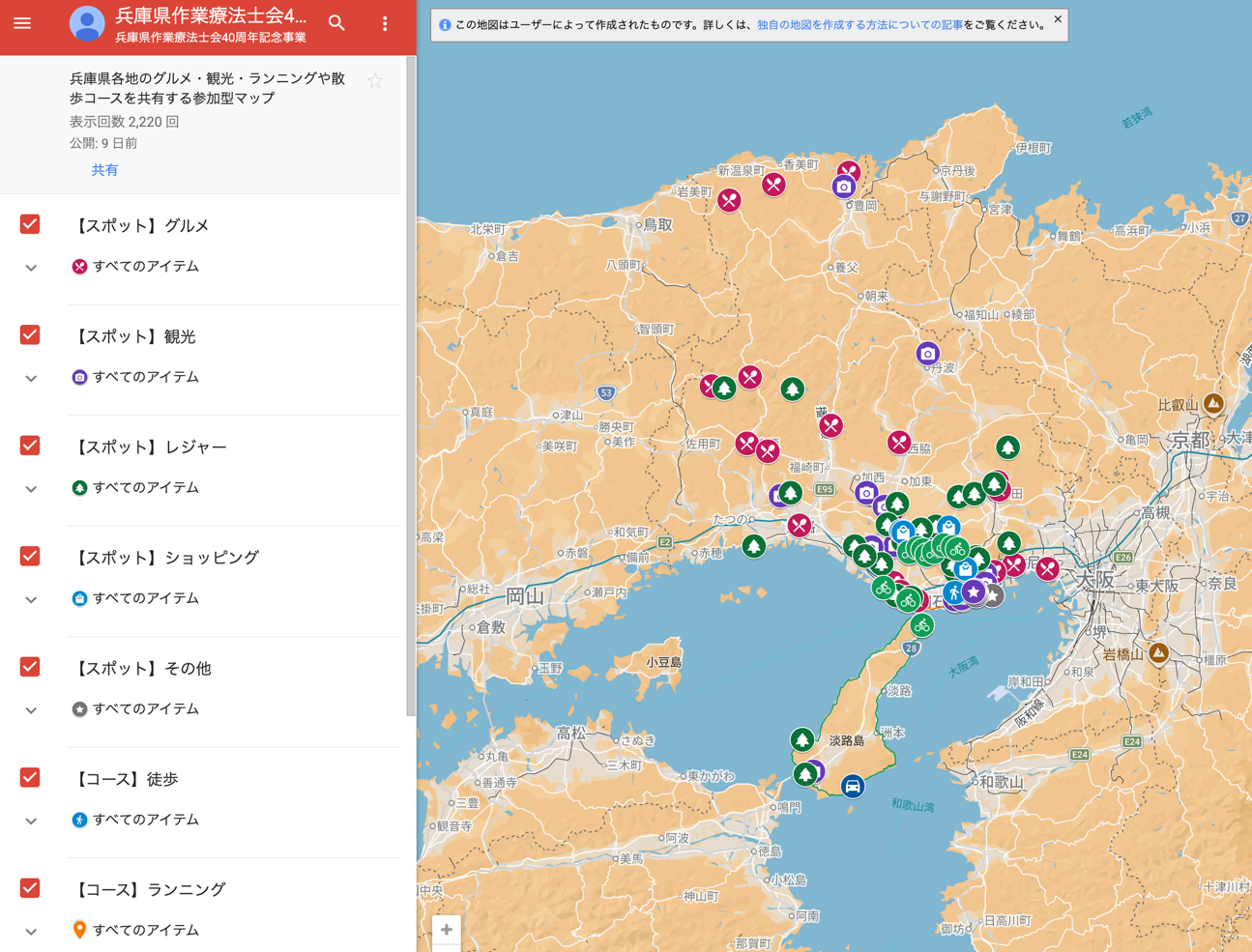The height and width of the screenshot is (952, 1252).
Task: Open the article link about creating maps
Action: click(859, 25)
